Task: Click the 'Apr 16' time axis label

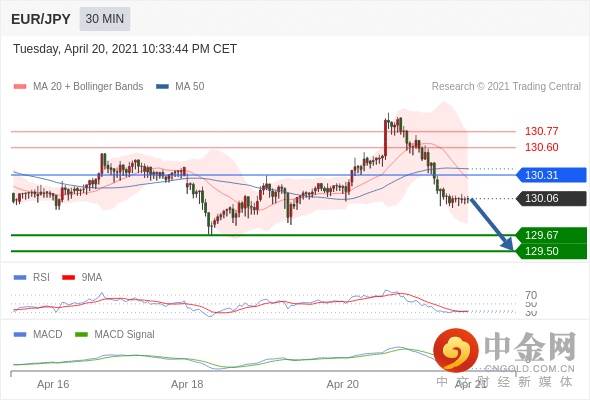Action: click(53, 384)
